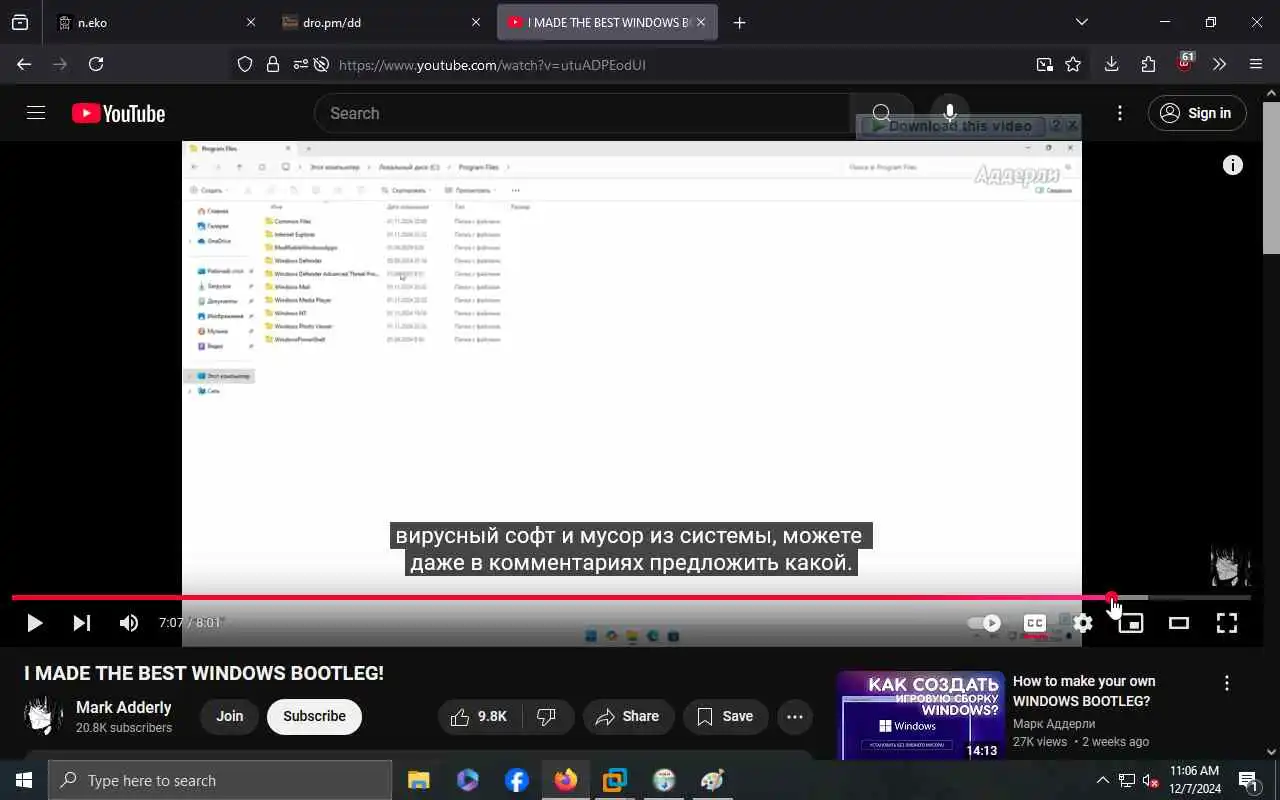The image size is (1280, 800).
Task: Switch to miniplayer mode
Action: click(1131, 623)
